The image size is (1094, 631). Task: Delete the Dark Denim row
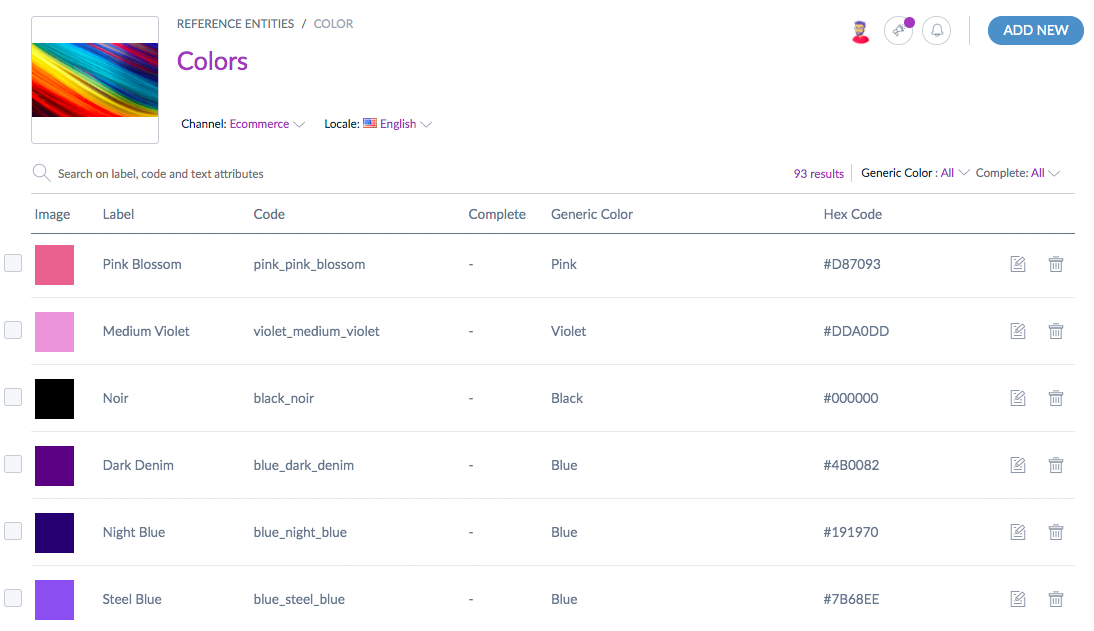(1055, 465)
